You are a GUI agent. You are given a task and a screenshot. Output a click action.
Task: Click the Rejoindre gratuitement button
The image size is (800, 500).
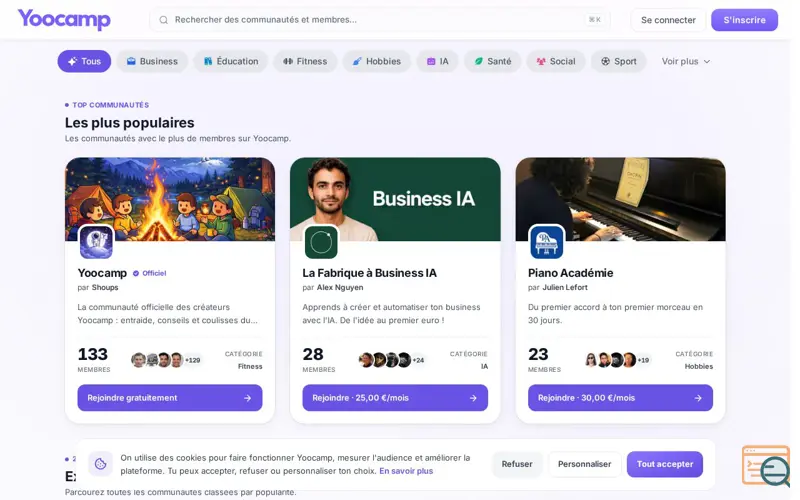(x=170, y=398)
